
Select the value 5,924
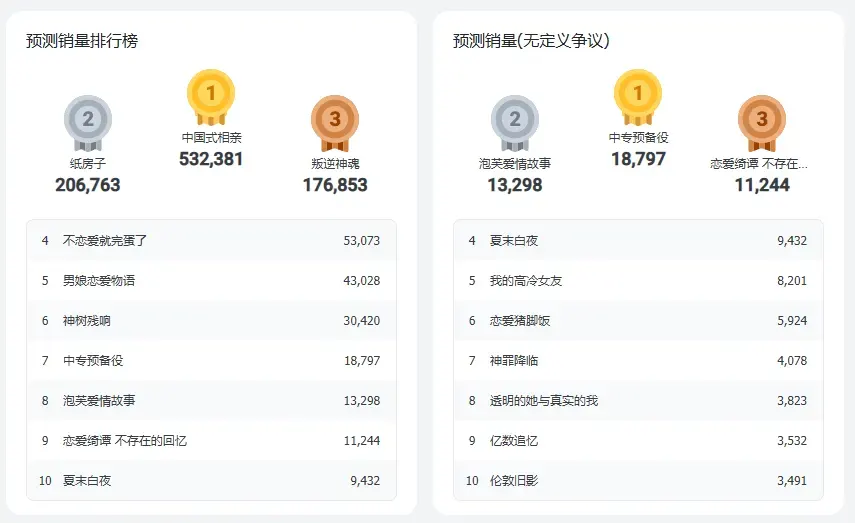(x=792, y=321)
